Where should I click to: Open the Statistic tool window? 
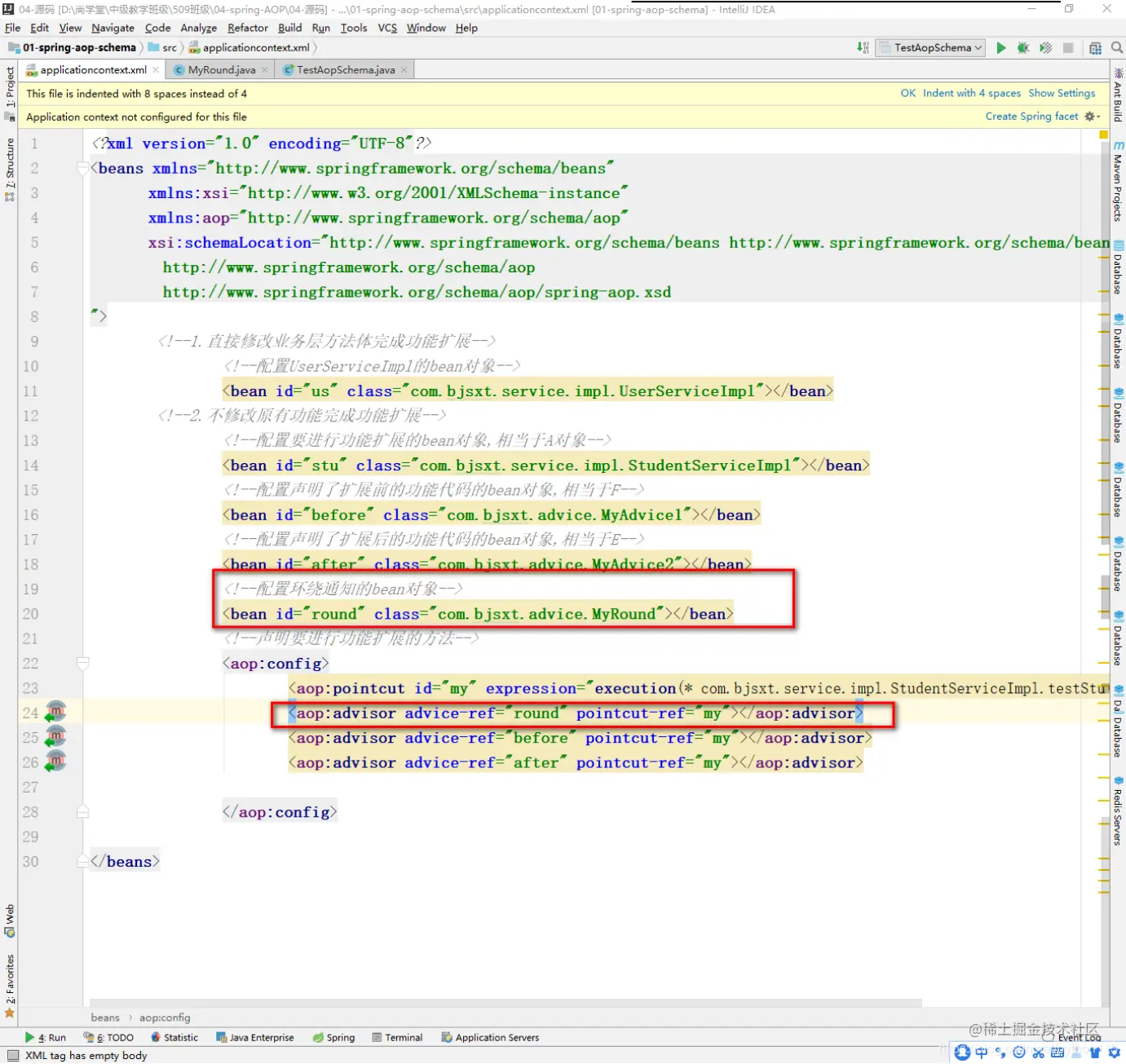point(174,1038)
